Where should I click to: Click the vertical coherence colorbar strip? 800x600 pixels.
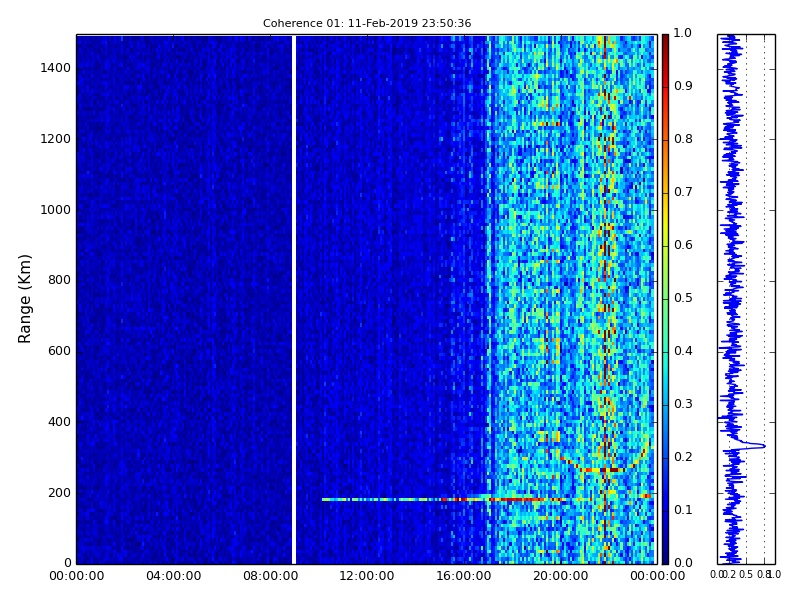[665, 299]
